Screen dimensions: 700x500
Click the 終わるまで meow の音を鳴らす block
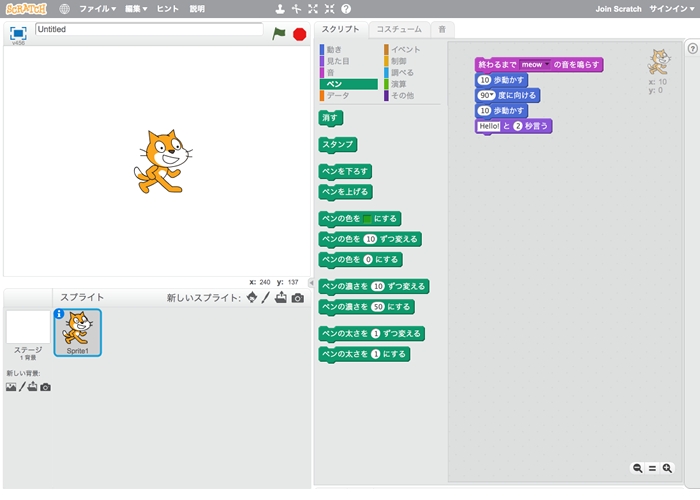539,65
